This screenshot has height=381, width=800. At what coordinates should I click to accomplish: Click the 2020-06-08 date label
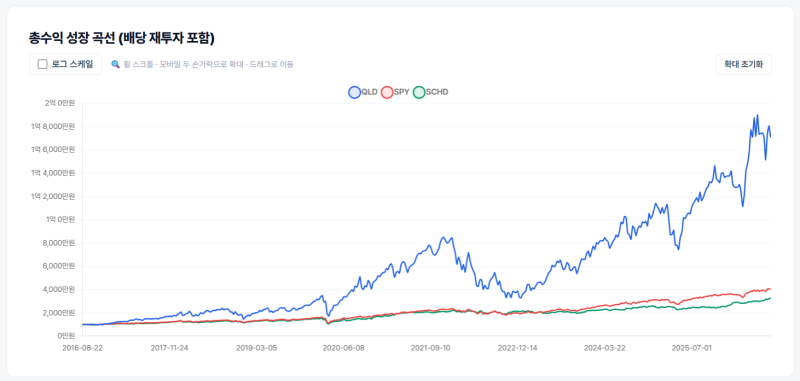click(344, 348)
